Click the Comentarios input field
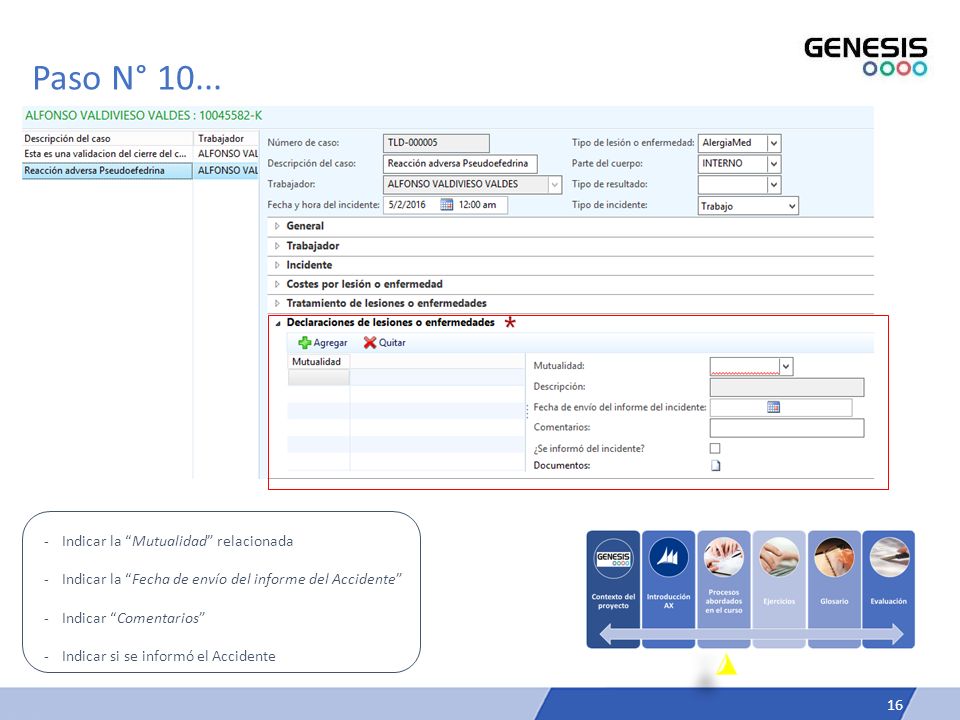Viewport: 960px width, 720px height. click(x=787, y=428)
